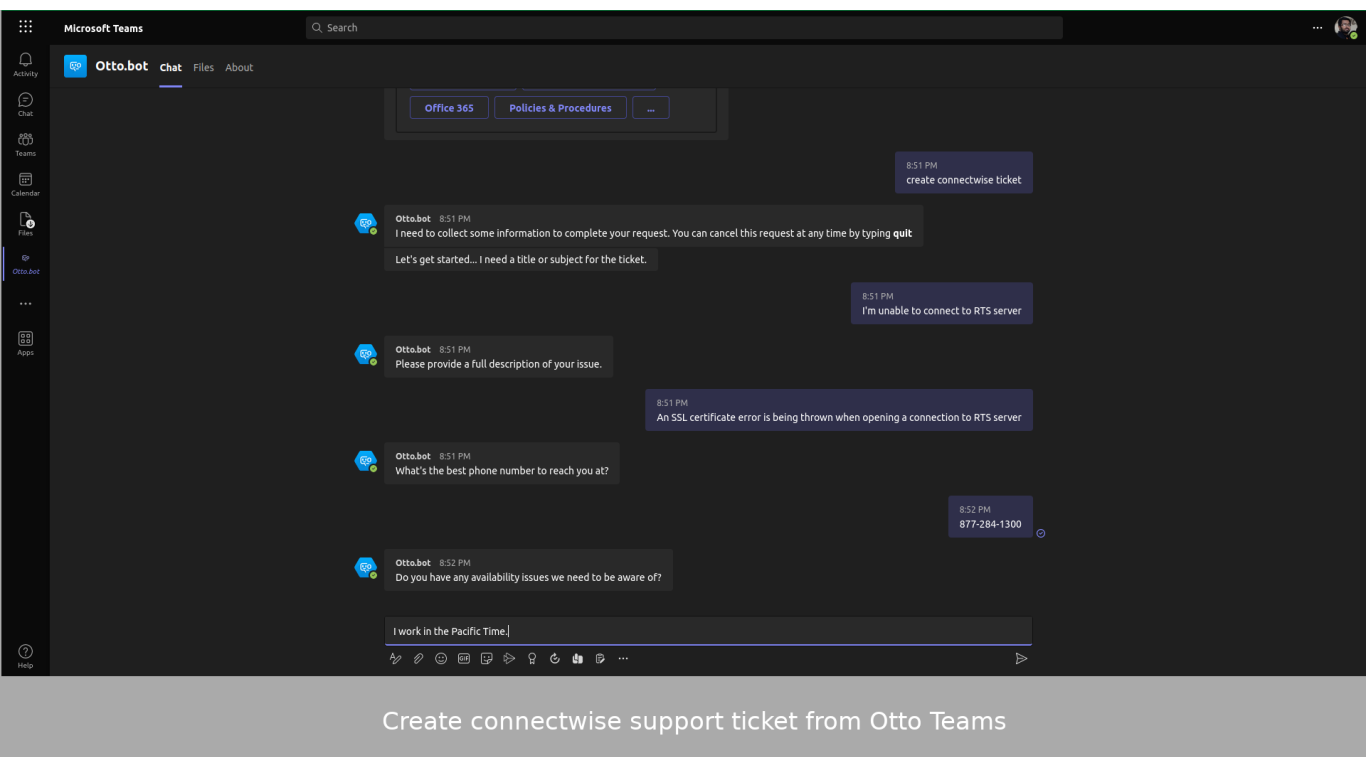The height and width of the screenshot is (768, 1366).
Task: Open the sticker picker
Action: (487, 658)
